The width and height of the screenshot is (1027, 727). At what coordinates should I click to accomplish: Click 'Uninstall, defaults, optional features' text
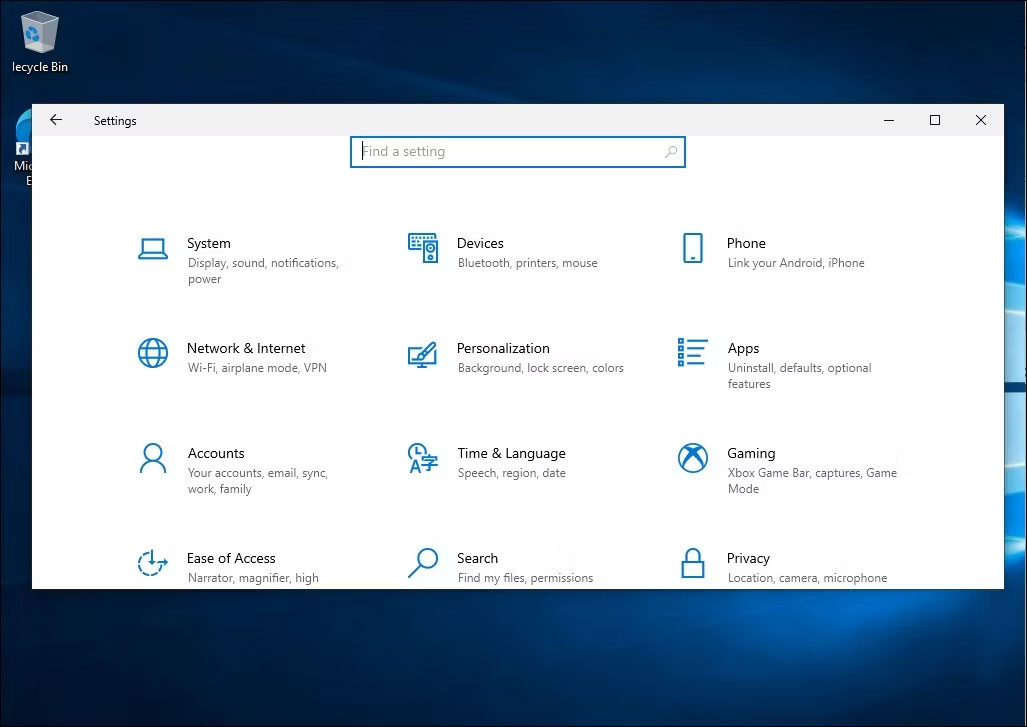point(799,375)
